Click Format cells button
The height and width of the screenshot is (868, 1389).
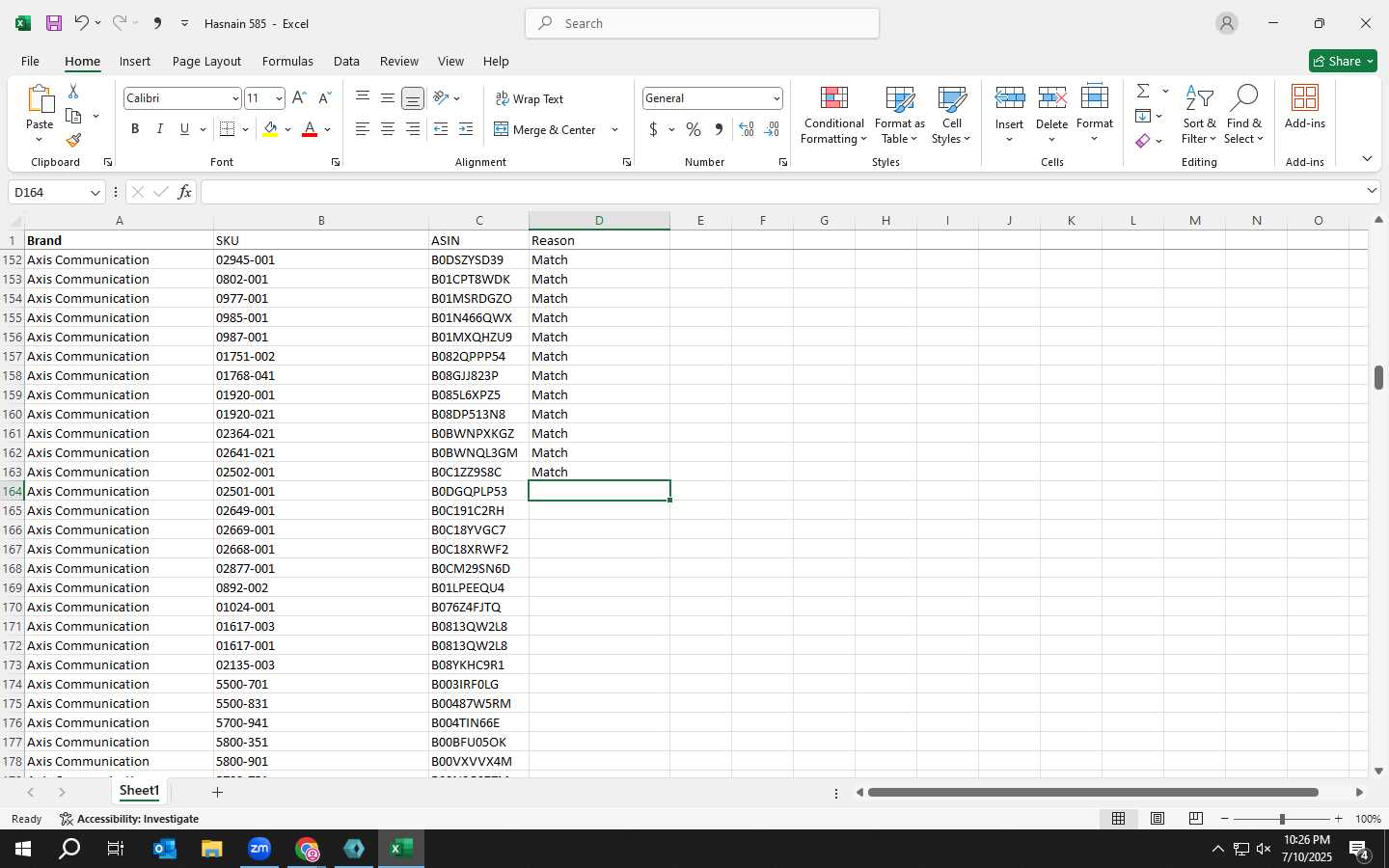pos(1095,114)
